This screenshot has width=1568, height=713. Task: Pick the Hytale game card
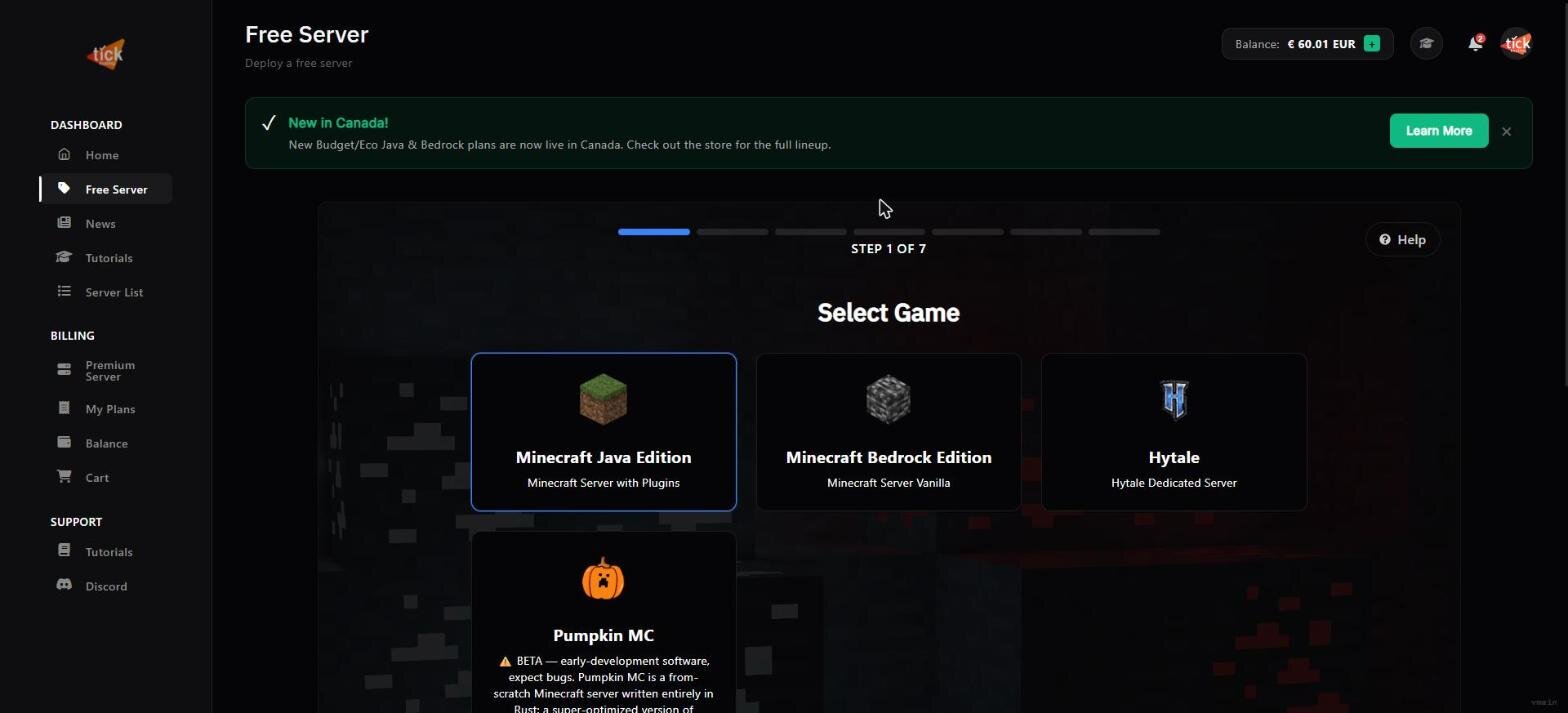pos(1174,432)
